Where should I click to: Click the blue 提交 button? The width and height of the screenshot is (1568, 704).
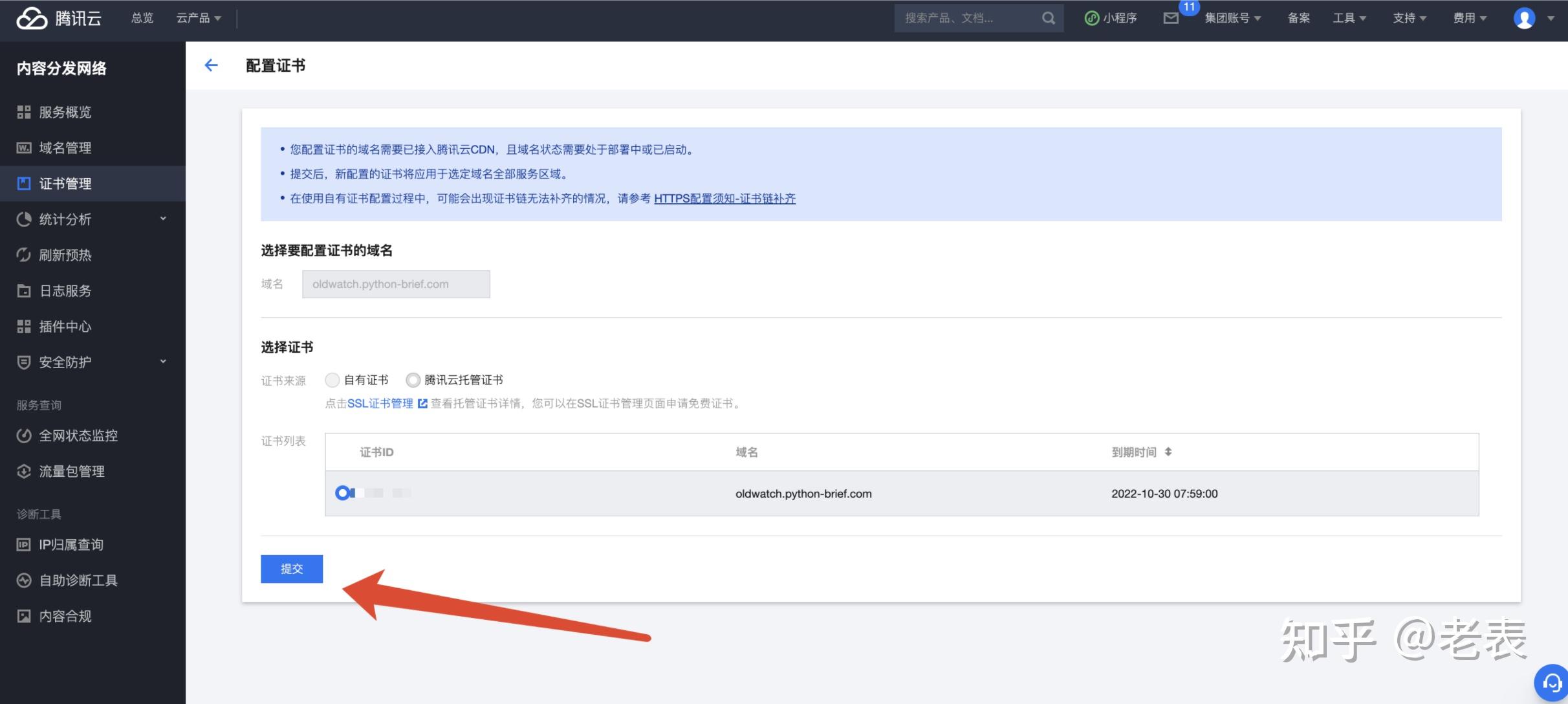[292, 569]
